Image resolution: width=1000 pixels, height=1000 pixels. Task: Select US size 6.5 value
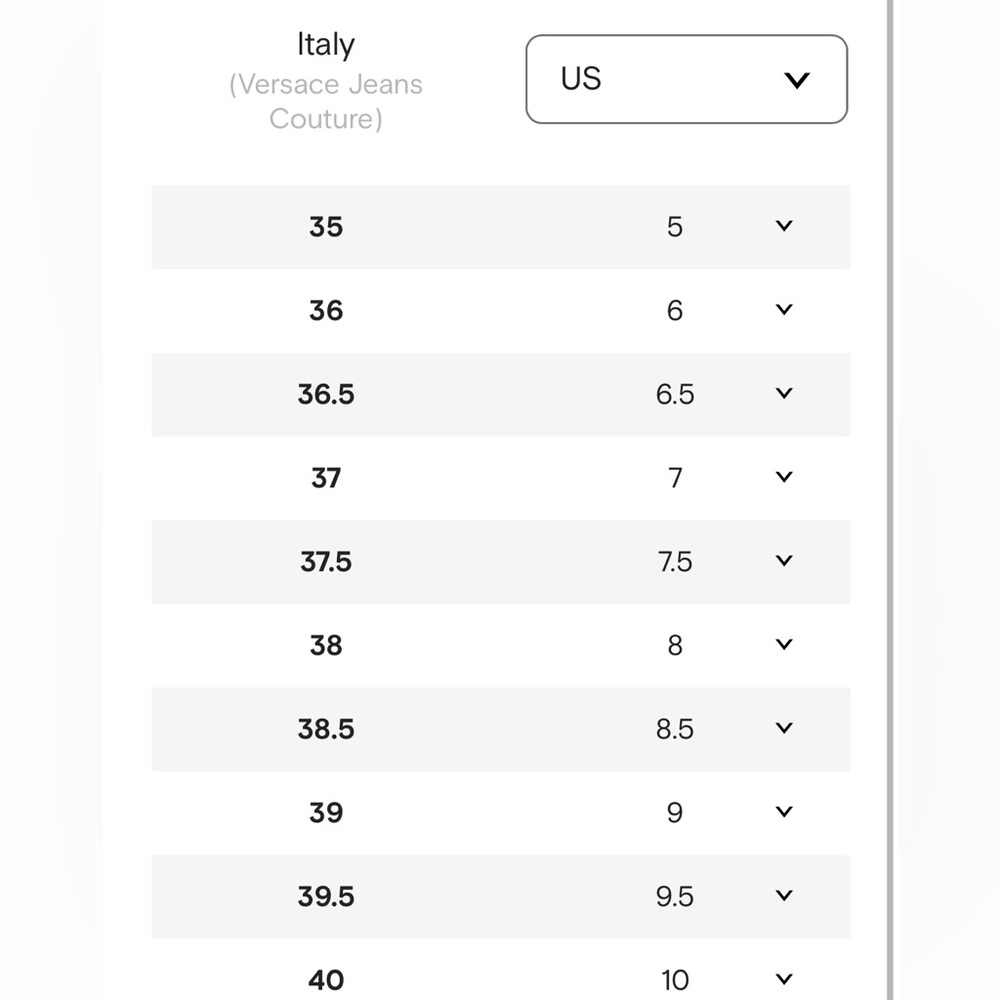(x=675, y=394)
